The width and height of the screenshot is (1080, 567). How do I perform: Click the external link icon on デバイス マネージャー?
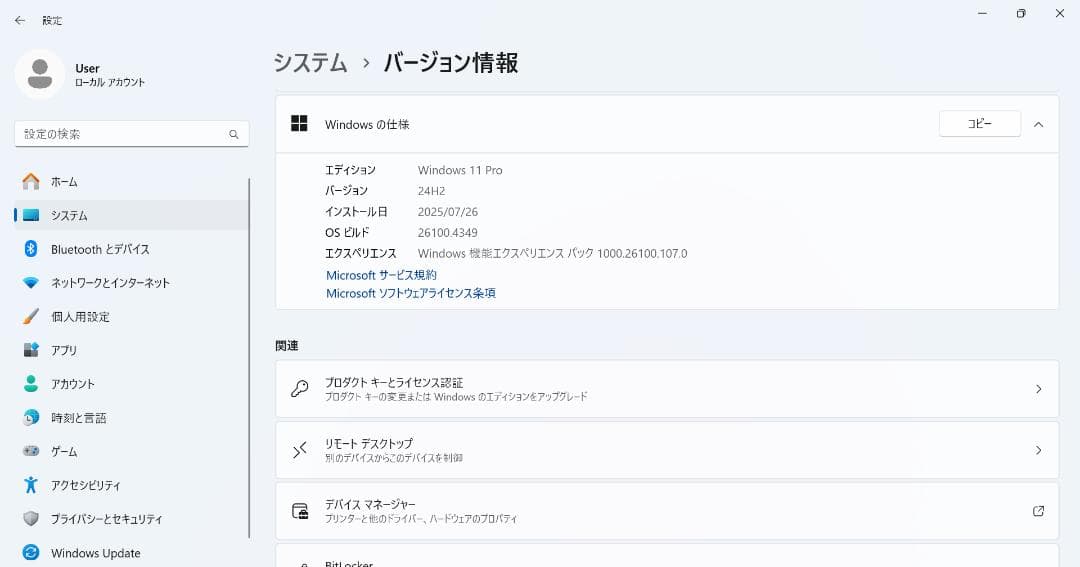pos(1038,511)
